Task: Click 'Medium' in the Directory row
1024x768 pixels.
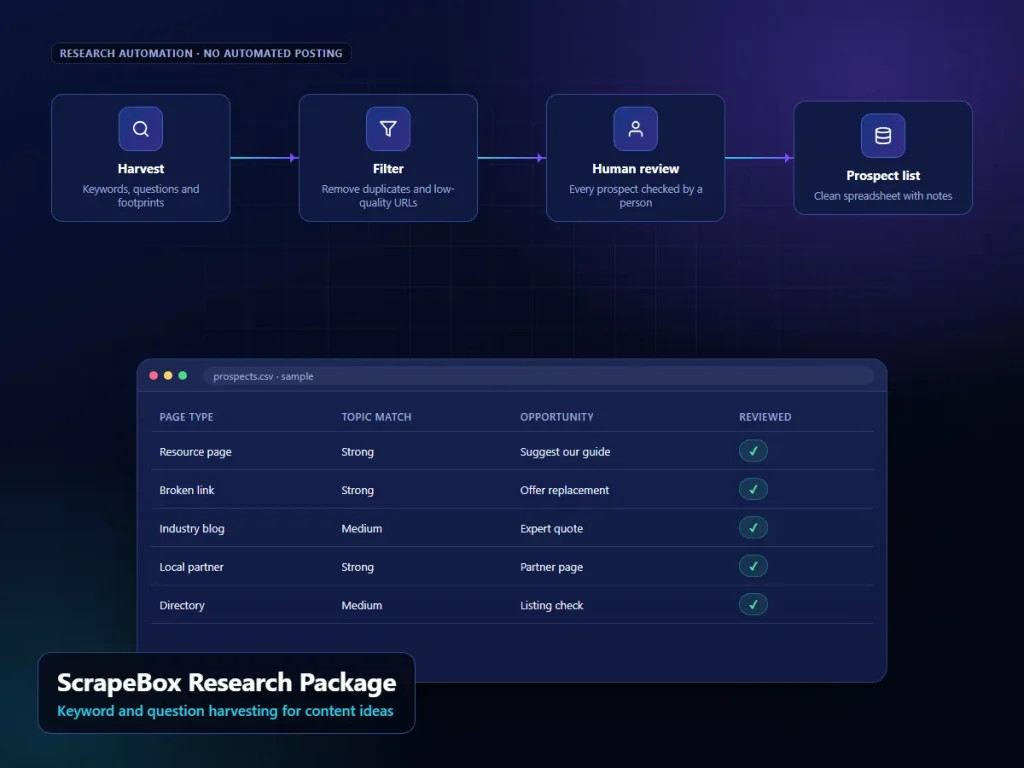Action: pyautogui.click(x=362, y=605)
